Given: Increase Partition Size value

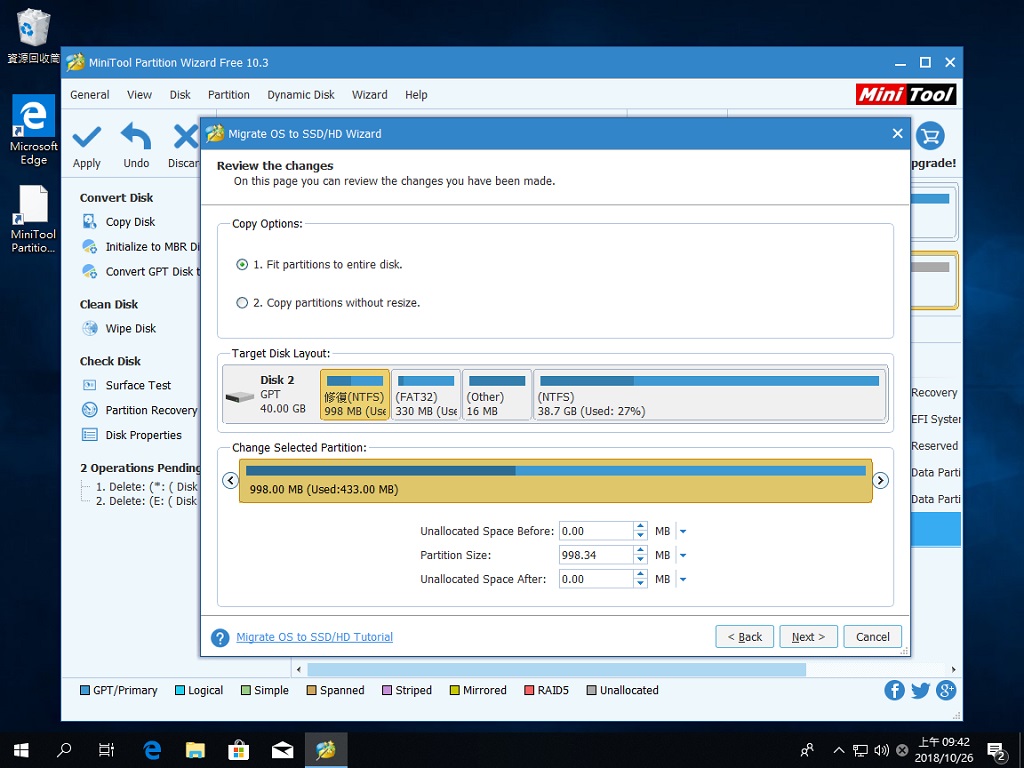Looking at the screenshot, I should pos(641,551).
